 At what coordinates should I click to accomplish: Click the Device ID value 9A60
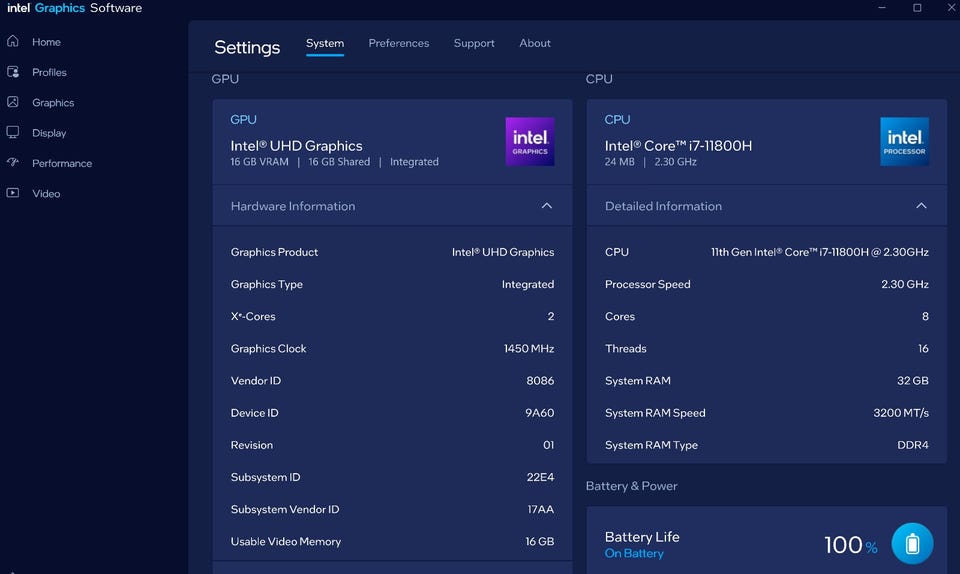[539, 412]
